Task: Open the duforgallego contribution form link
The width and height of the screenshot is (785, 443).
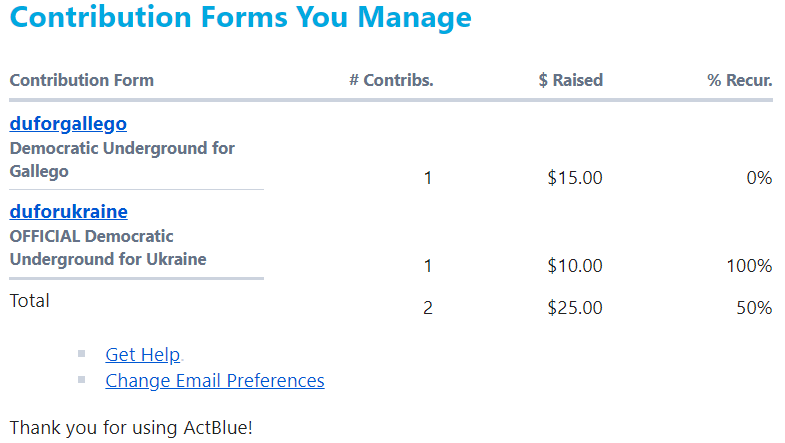Action: point(68,124)
